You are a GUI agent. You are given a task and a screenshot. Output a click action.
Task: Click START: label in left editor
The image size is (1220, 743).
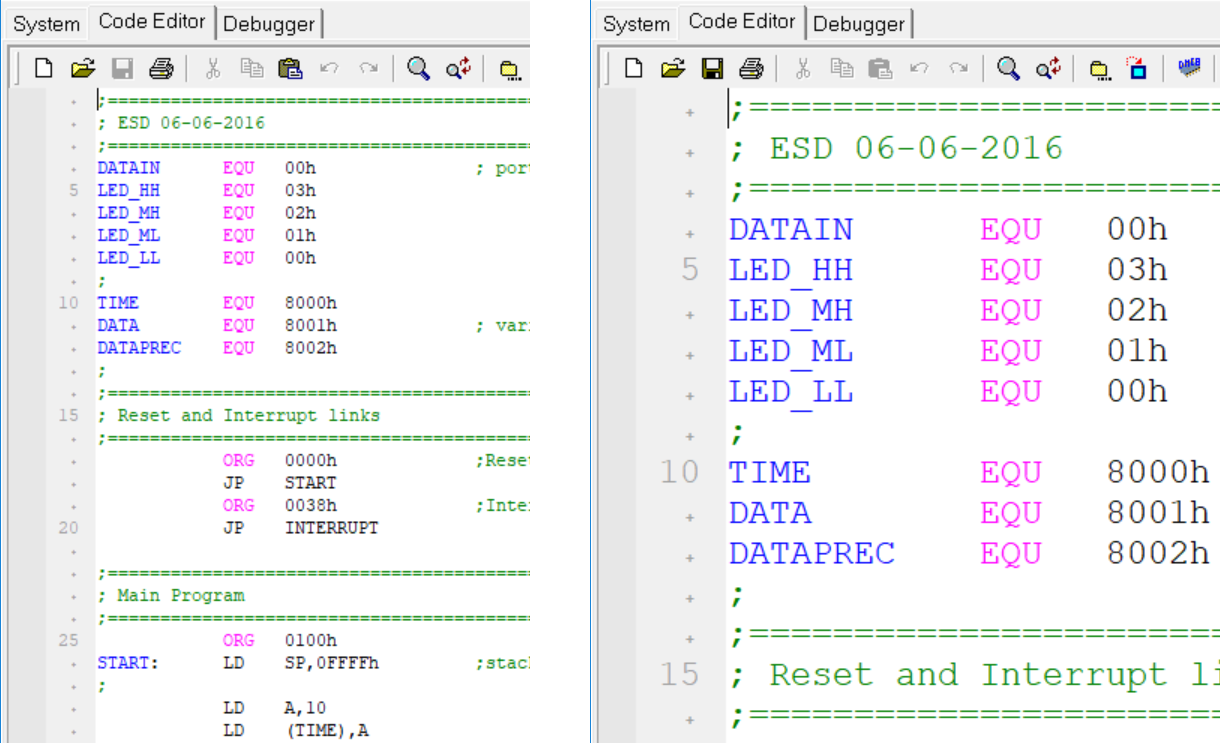[x=128, y=662]
